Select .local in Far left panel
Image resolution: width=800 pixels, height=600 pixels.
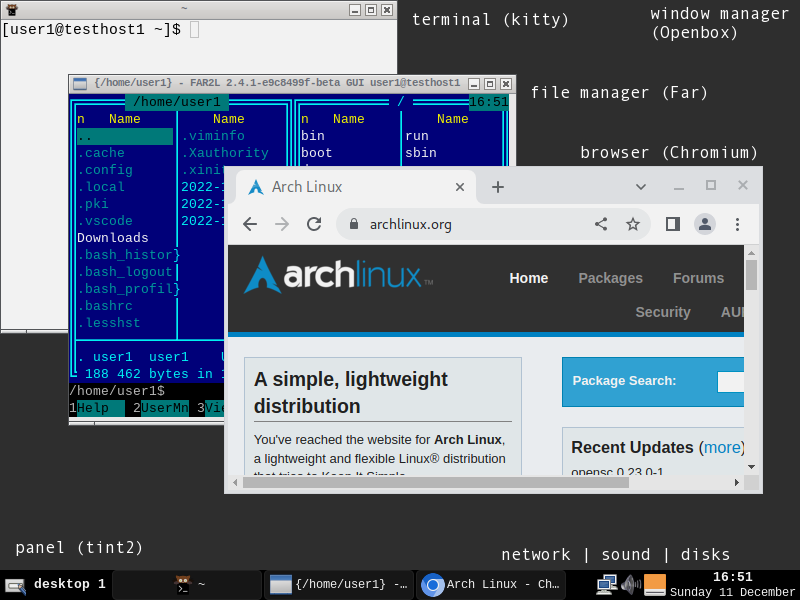[x=101, y=187]
